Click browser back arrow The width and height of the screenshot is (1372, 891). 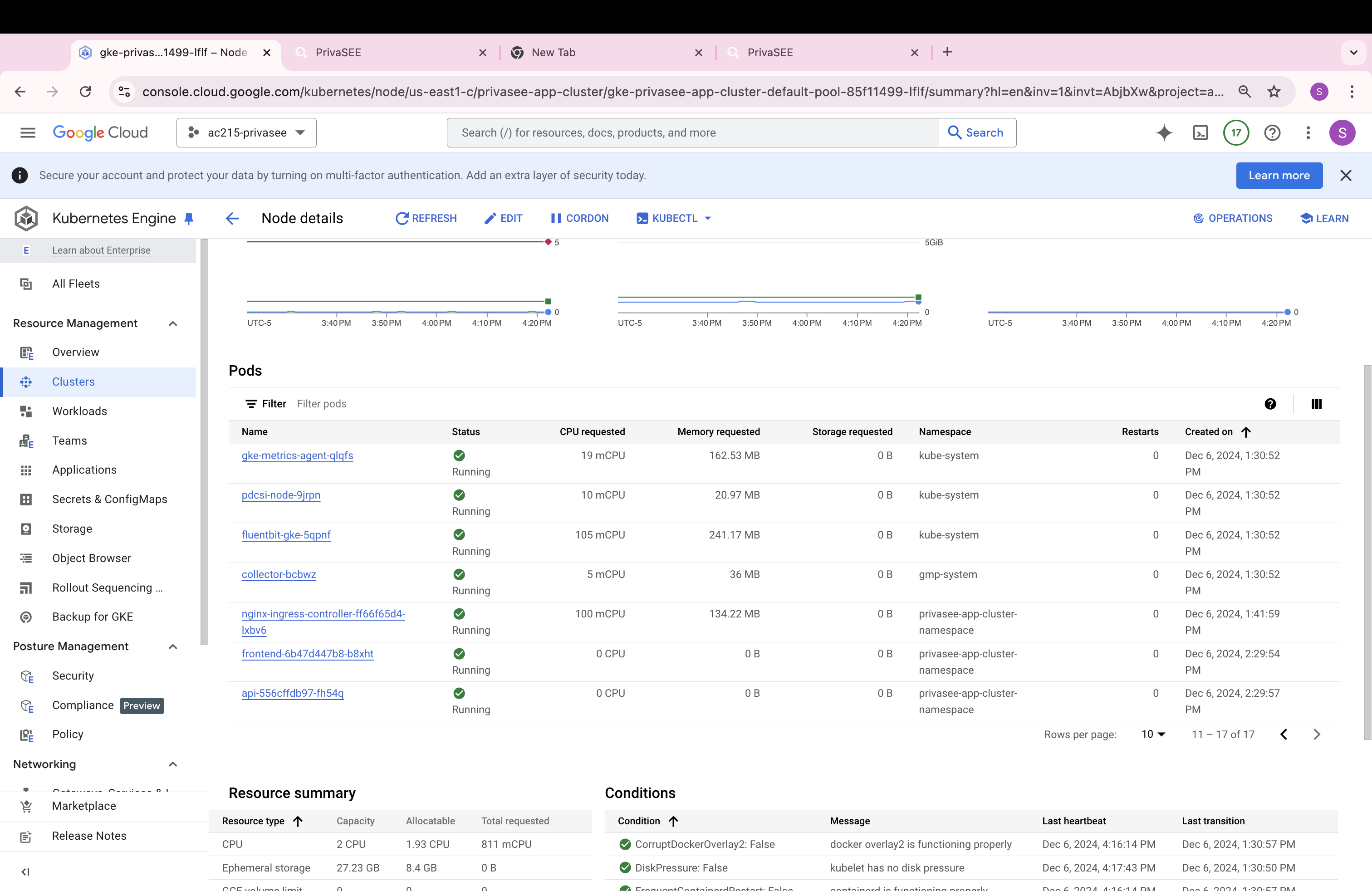[20, 92]
